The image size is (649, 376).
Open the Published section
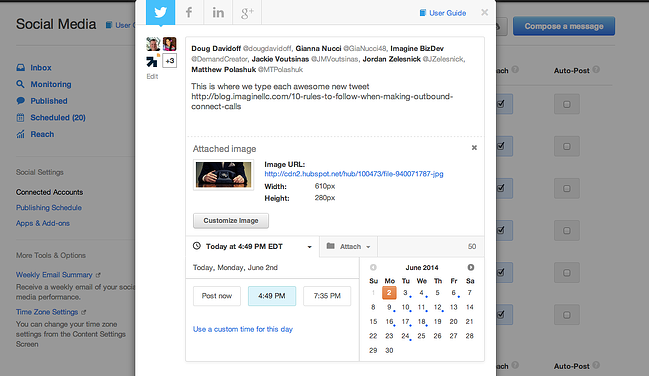pos(48,101)
